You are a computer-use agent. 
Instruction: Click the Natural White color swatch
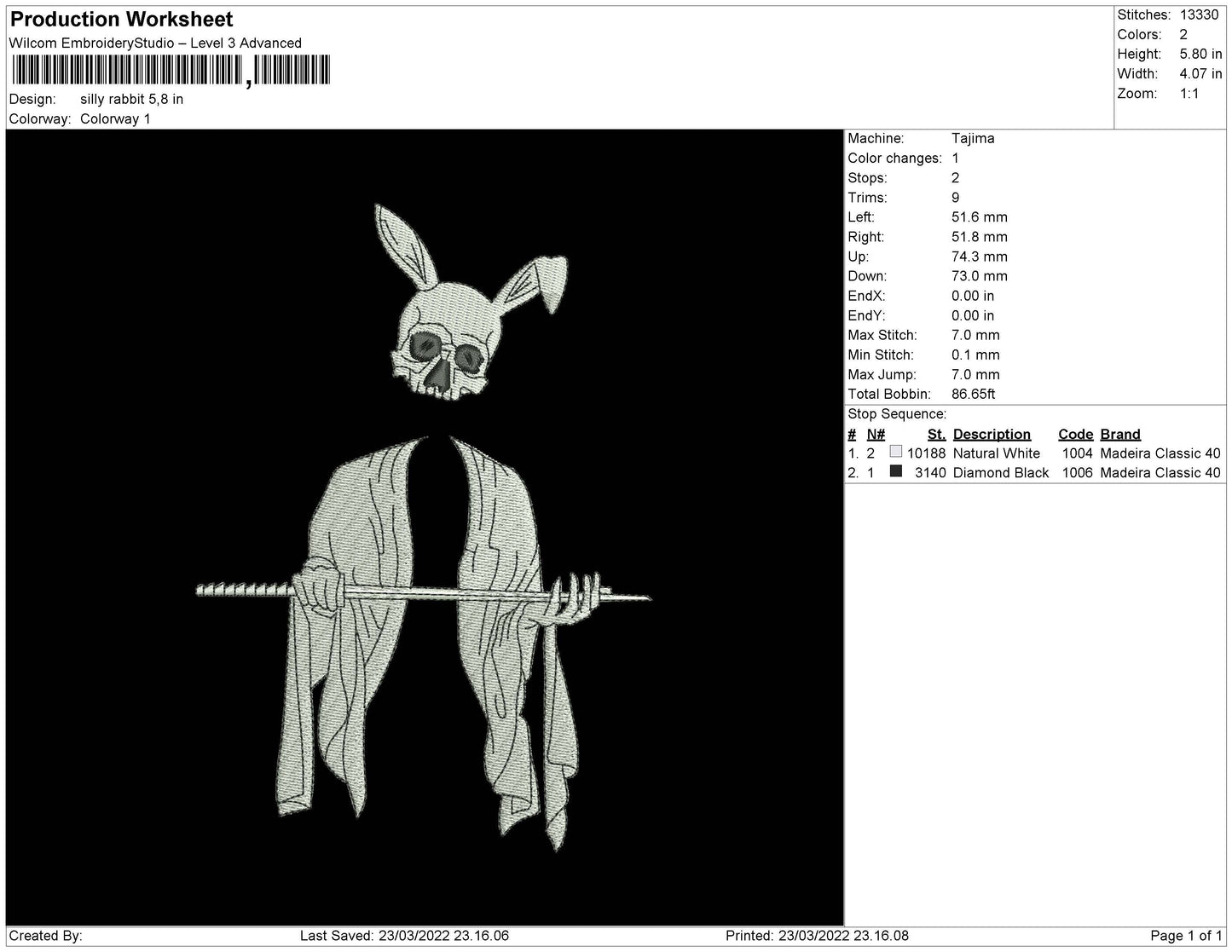click(x=895, y=453)
